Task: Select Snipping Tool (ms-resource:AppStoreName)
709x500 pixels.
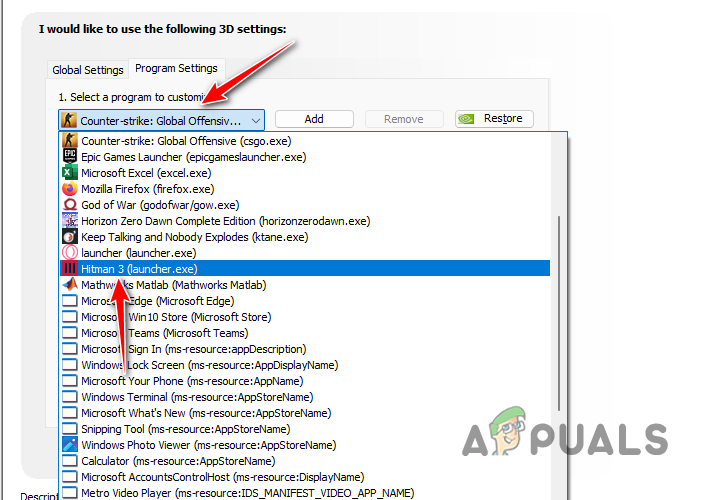Action: click(x=305, y=429)
